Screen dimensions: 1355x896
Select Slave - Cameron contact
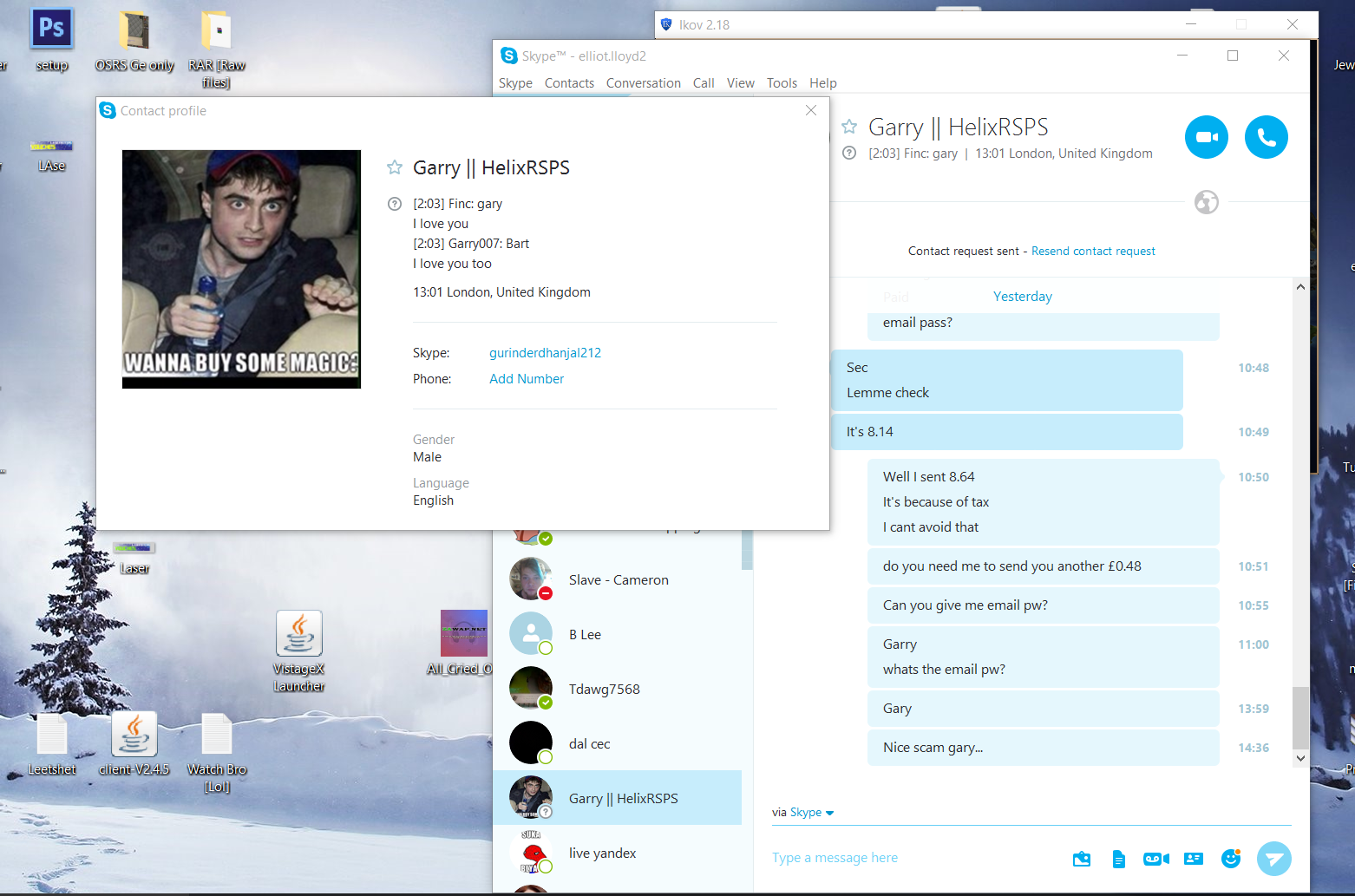[618, 580]
